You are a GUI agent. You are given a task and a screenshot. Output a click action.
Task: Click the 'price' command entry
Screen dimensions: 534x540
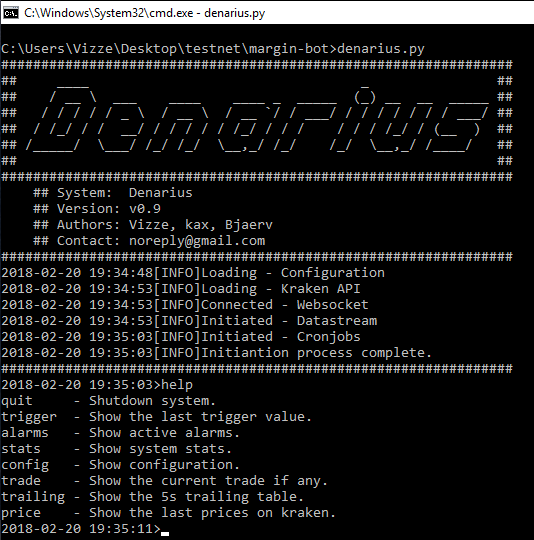[x=21, y=513]
